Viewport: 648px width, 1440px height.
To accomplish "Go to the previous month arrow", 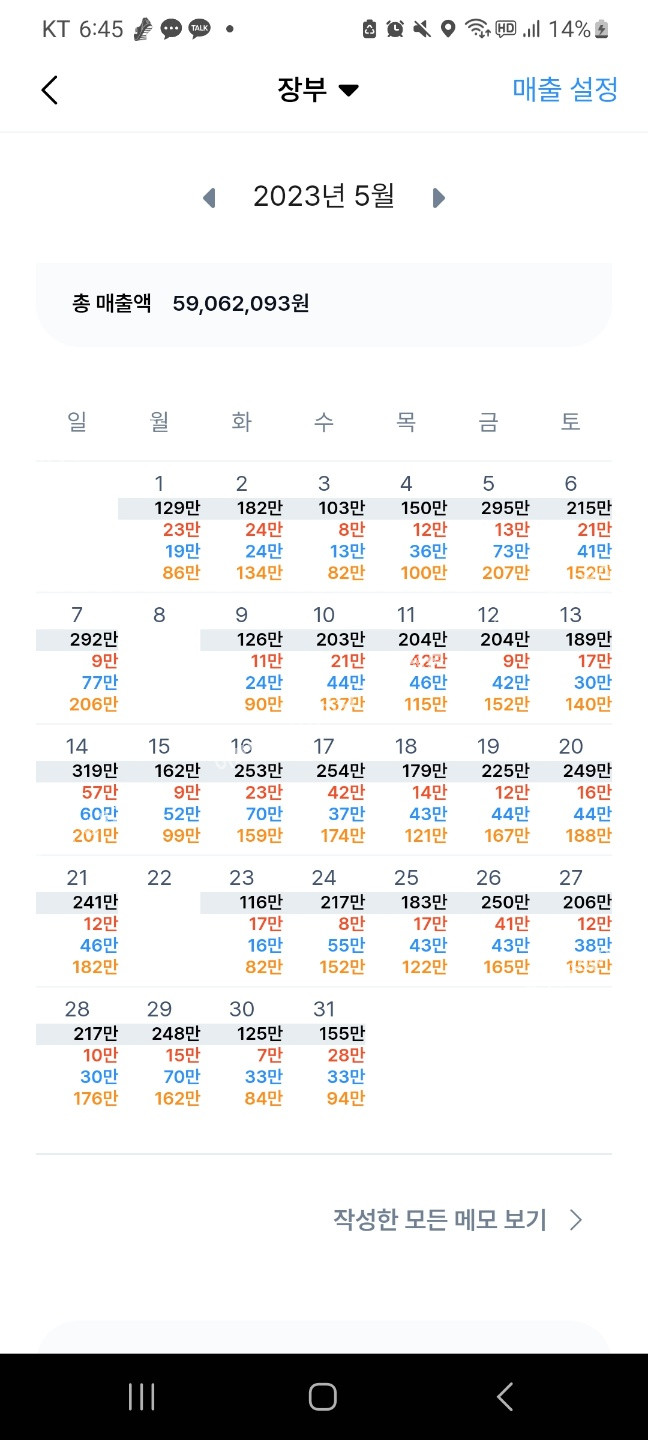I will (x=209, y=198).
